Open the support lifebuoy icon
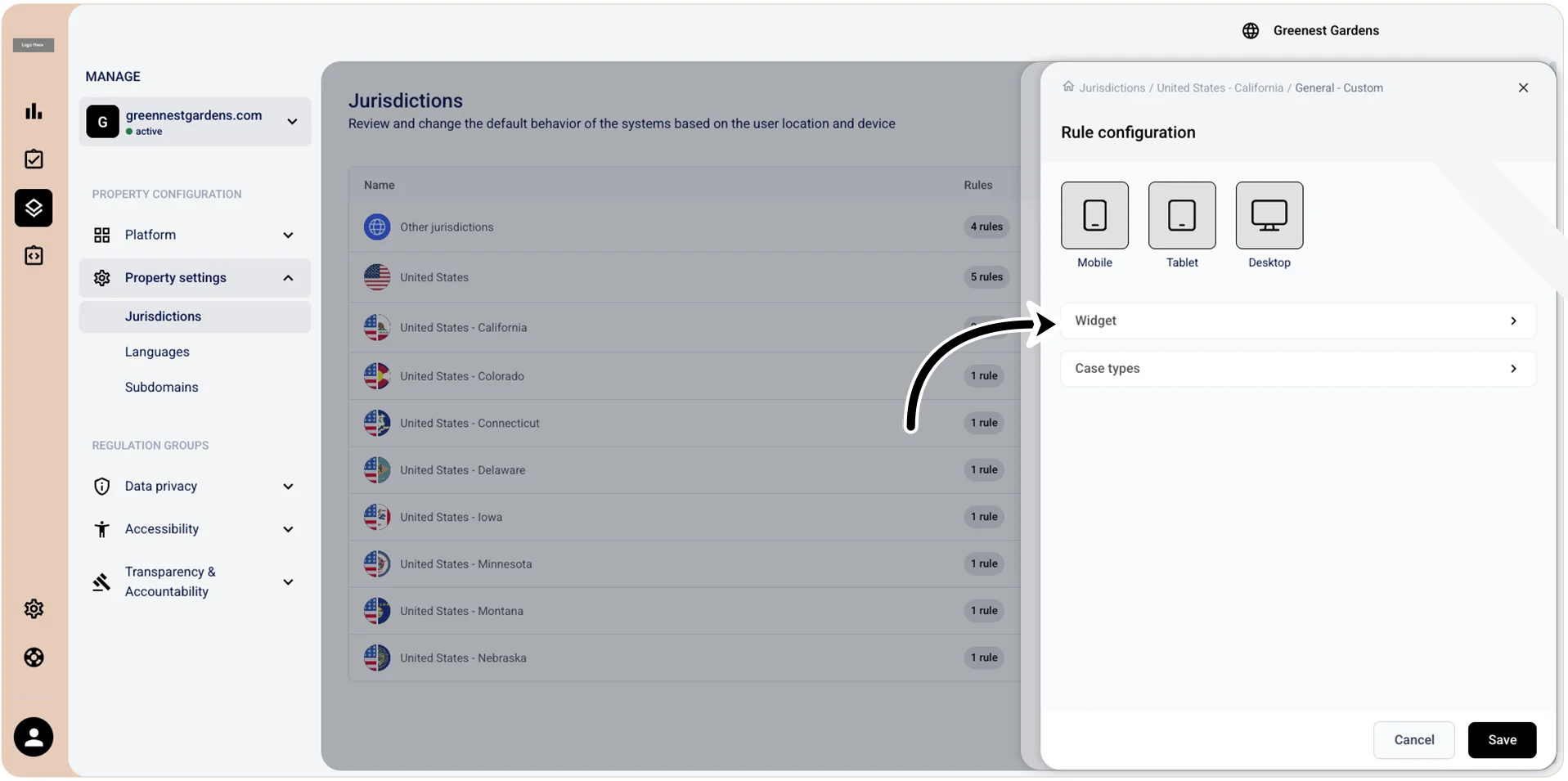1568x781 pixels. coord(34,658)
